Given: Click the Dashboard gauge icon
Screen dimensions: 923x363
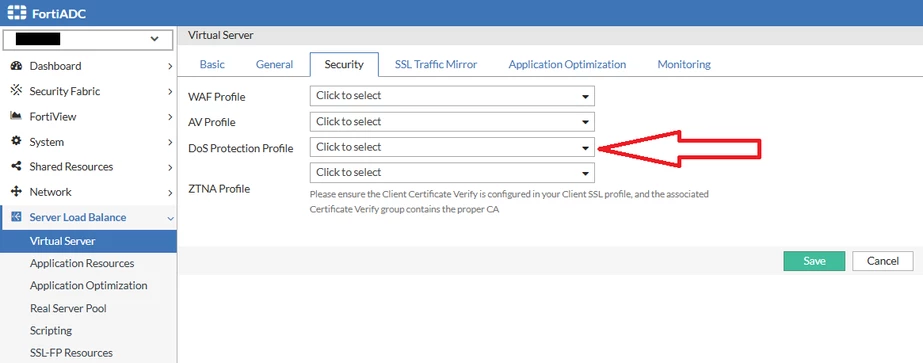Looking at the screenshot, I should pos(16,66).
